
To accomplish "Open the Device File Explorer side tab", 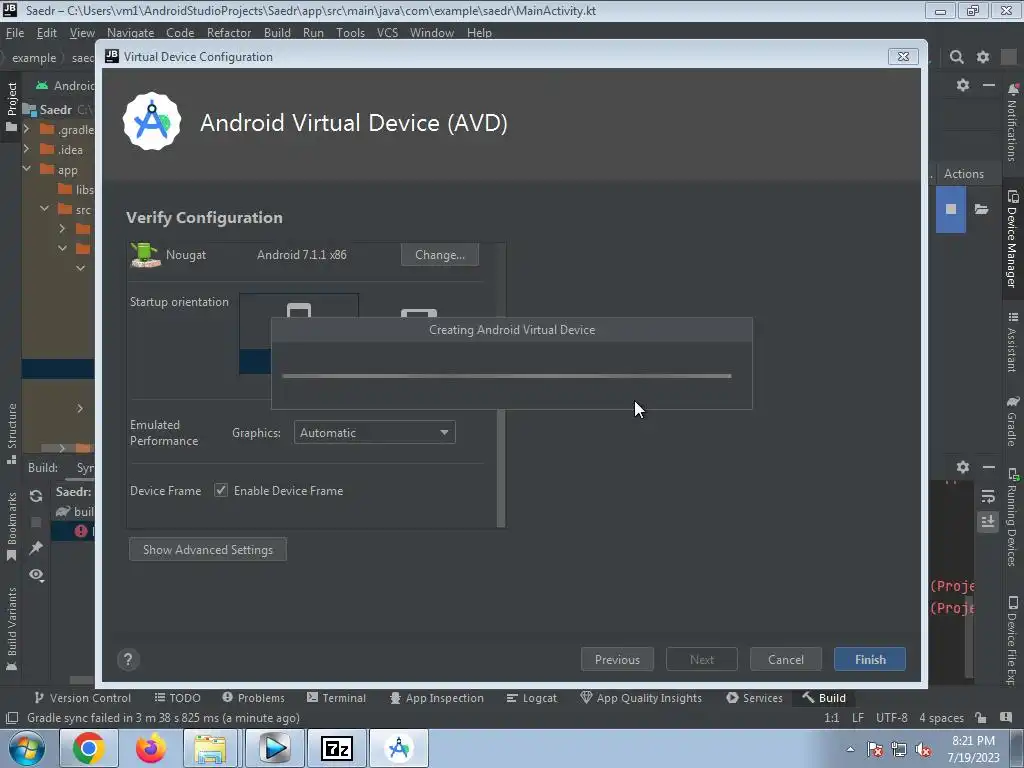I will tap(1012, 640).
